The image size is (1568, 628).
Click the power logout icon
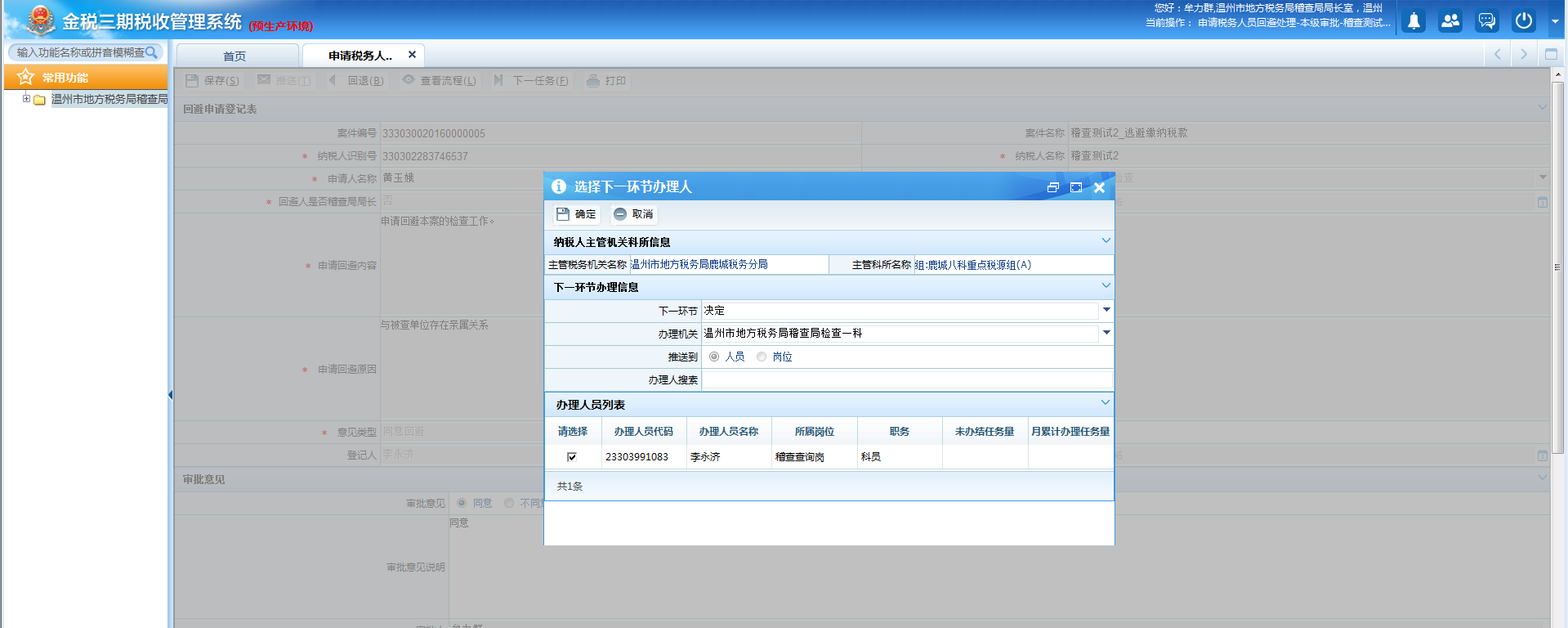[1524, 21]
